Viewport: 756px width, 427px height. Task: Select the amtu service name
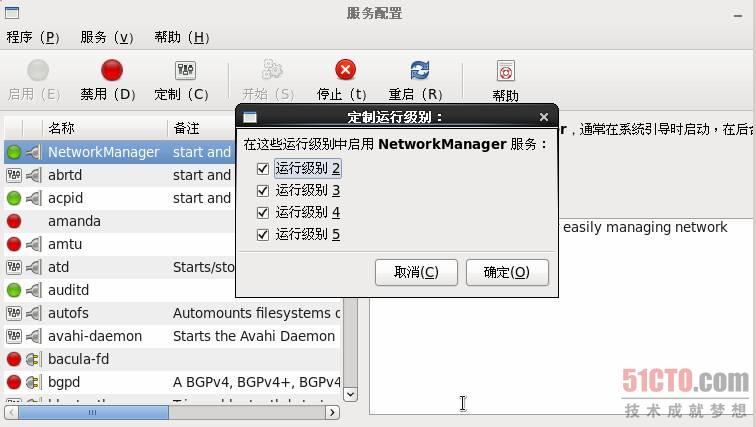[x=65, y=244]
